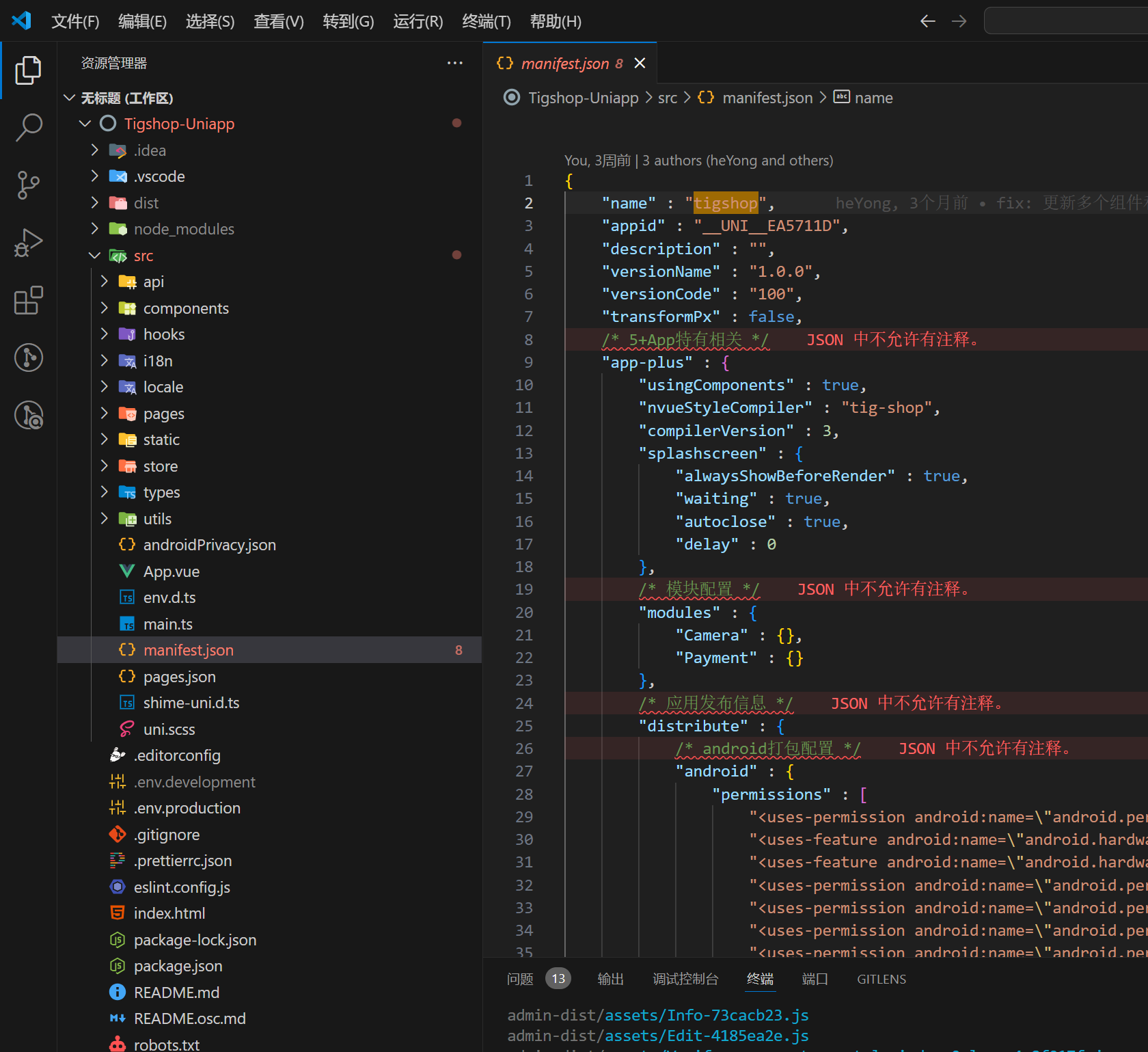Select manifest.json in the file tree

[269, 650]
